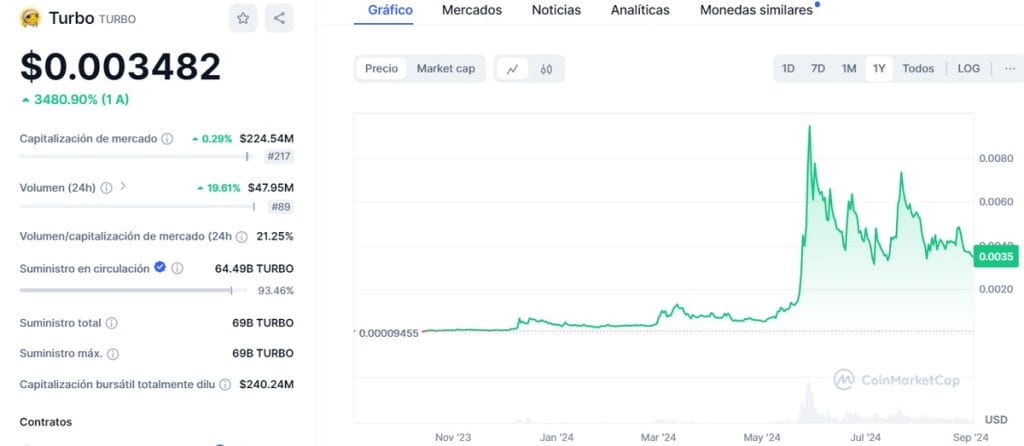The image size is (1024, 446).
Task: Click the market cap rank #217 badge
Action: [x=280, y=157]
